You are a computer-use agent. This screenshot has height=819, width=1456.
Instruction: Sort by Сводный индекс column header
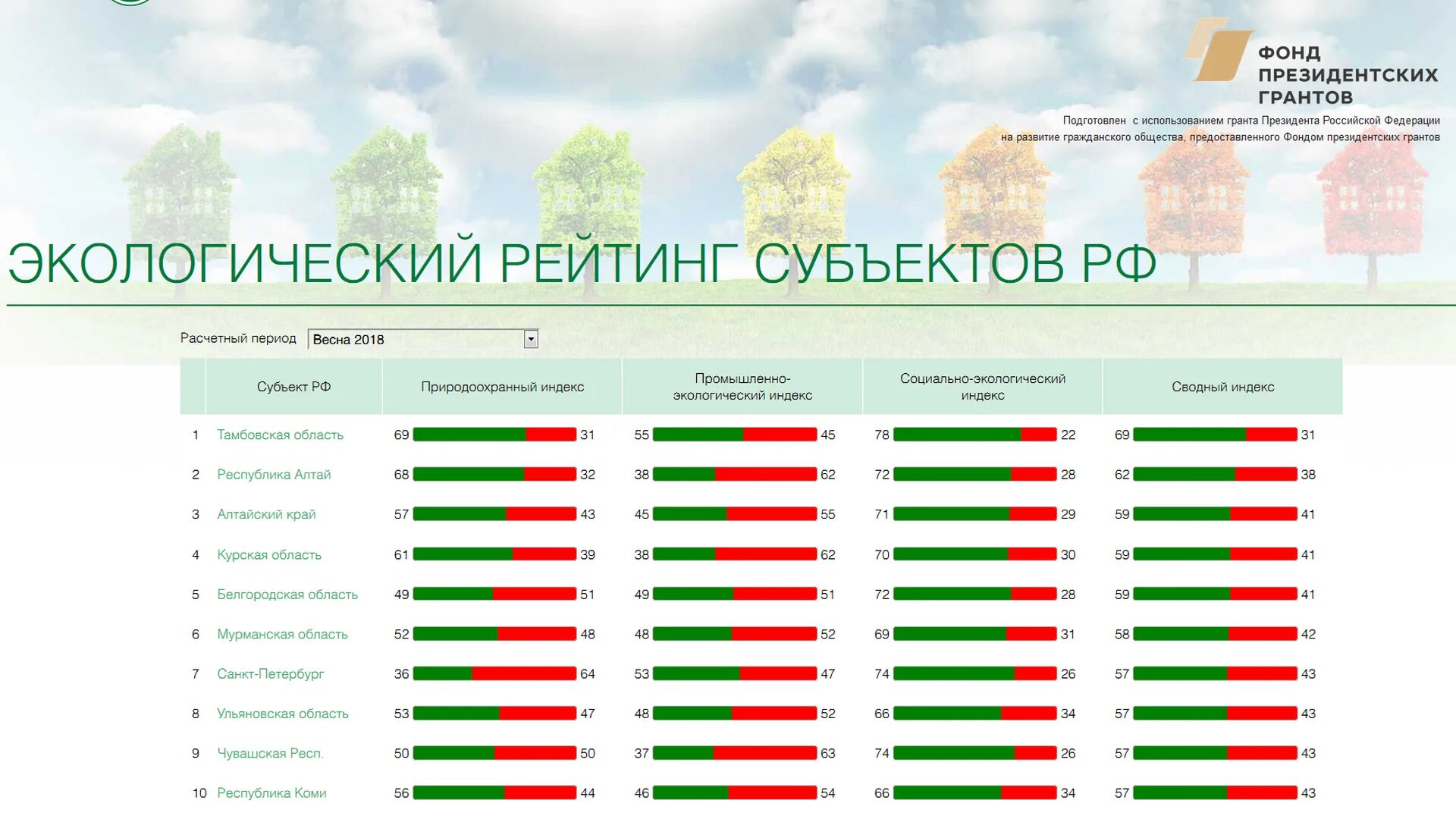tap(1222, 387)
